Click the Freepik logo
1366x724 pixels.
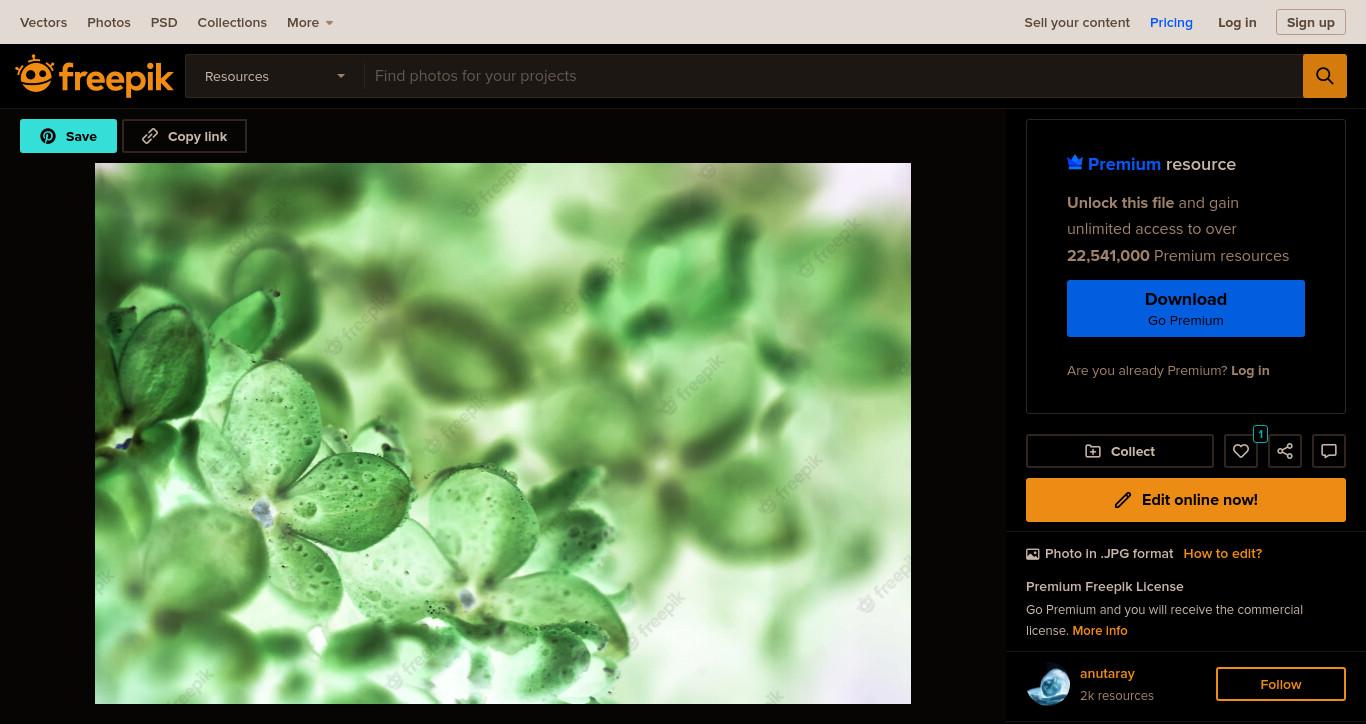tap(95, 76)
